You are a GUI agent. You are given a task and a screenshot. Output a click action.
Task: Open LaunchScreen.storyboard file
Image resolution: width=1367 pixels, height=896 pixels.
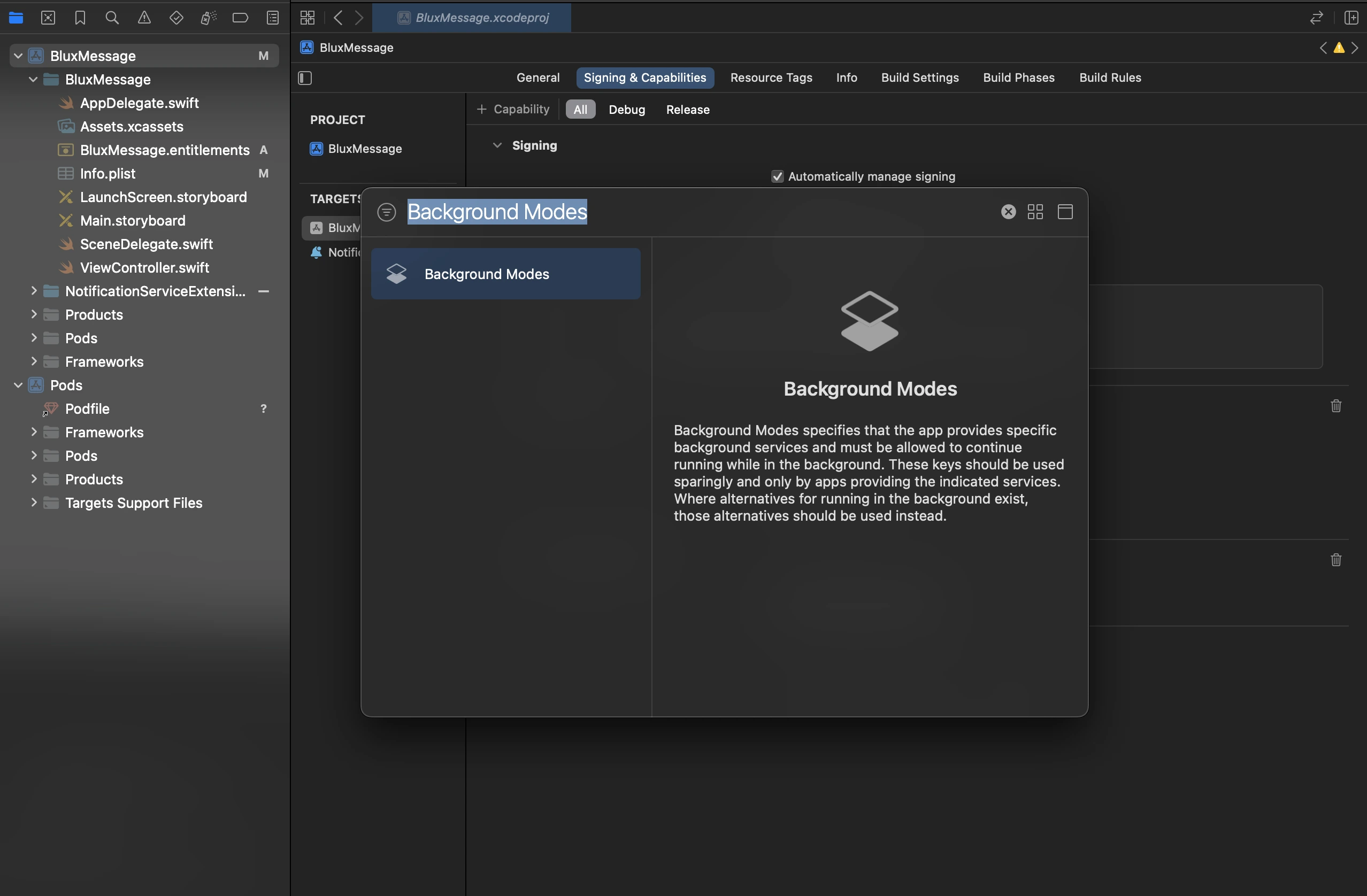[x=163, y=197]
